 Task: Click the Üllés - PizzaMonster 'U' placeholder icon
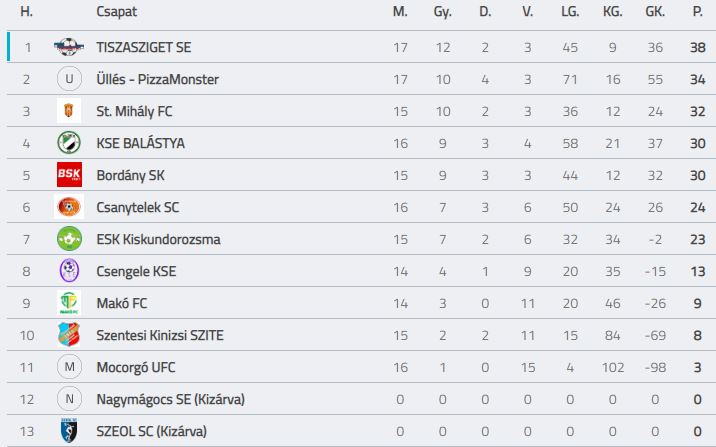(x=69, y=79)
